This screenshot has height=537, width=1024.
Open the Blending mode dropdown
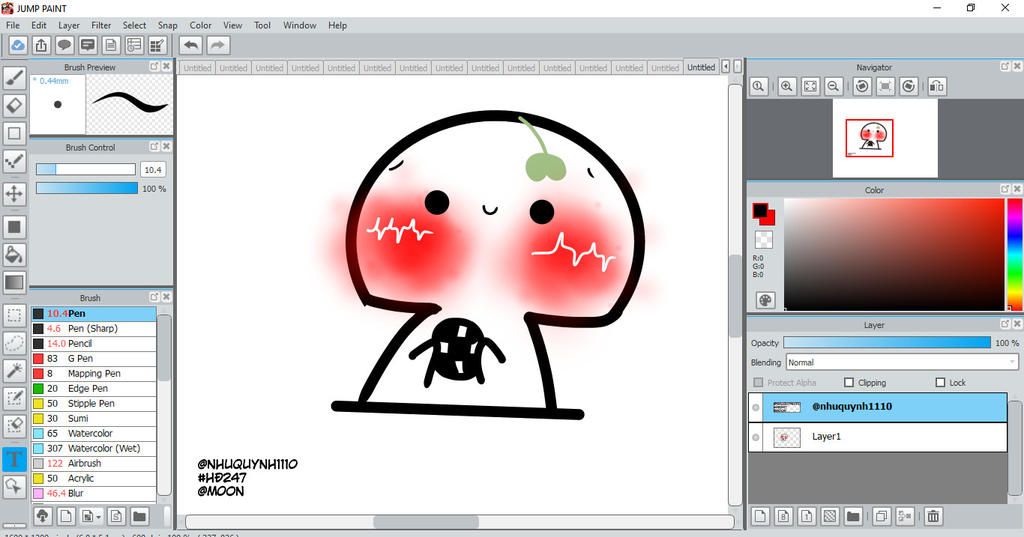[902, 362]
